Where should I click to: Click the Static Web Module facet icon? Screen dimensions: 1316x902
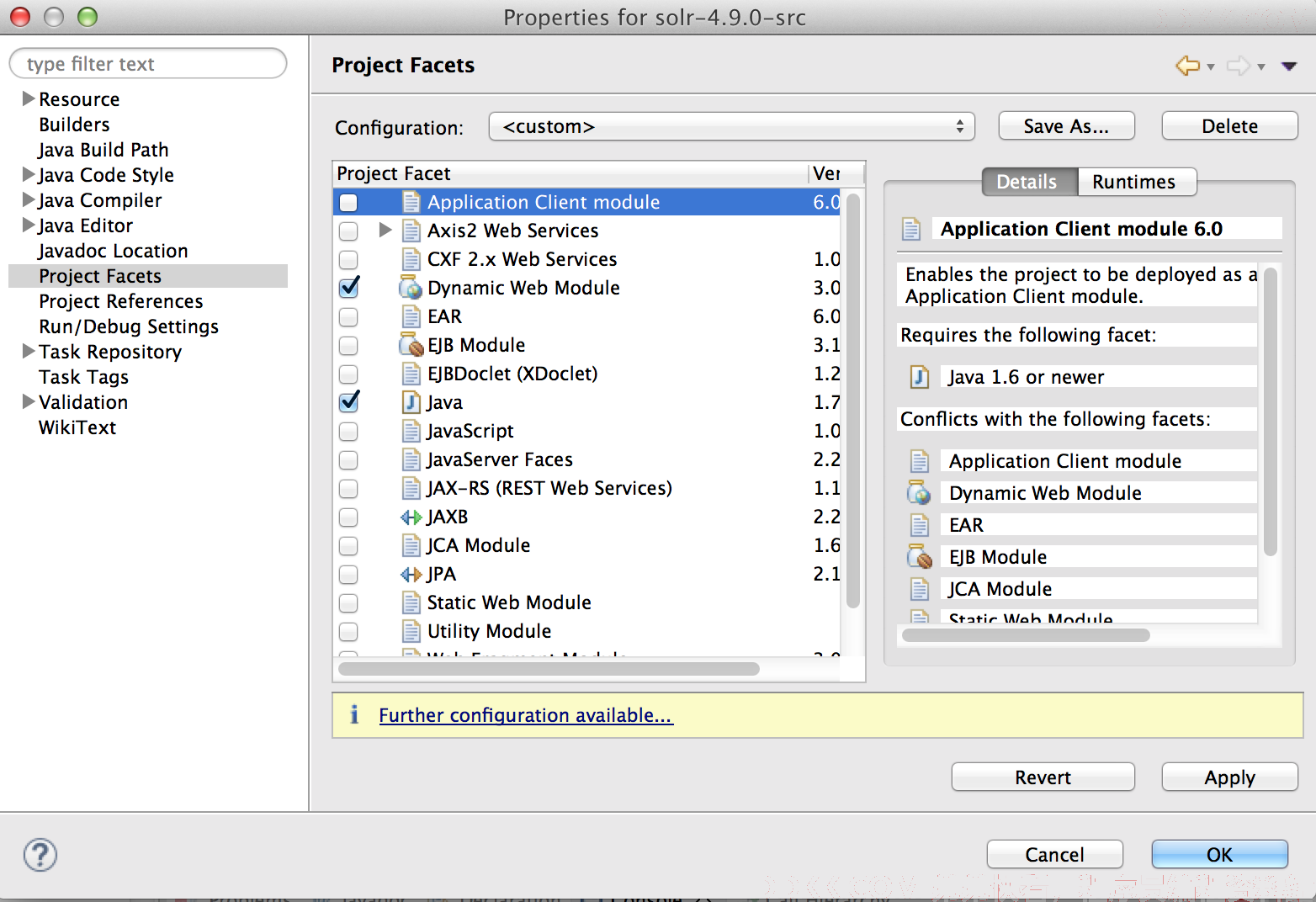411,602
